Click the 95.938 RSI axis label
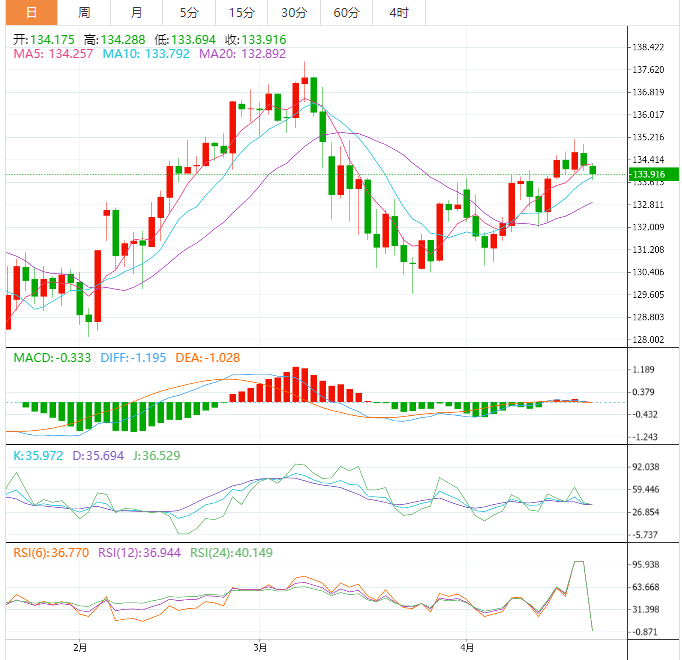Viewport: 682px width, 660px height. [645, 564]
